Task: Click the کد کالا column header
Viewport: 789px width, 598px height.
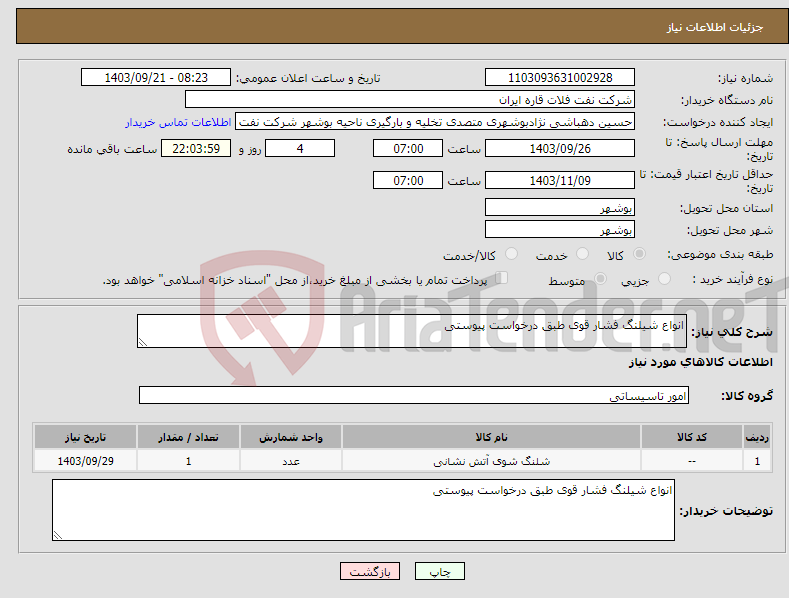Action: click(692, 437)
